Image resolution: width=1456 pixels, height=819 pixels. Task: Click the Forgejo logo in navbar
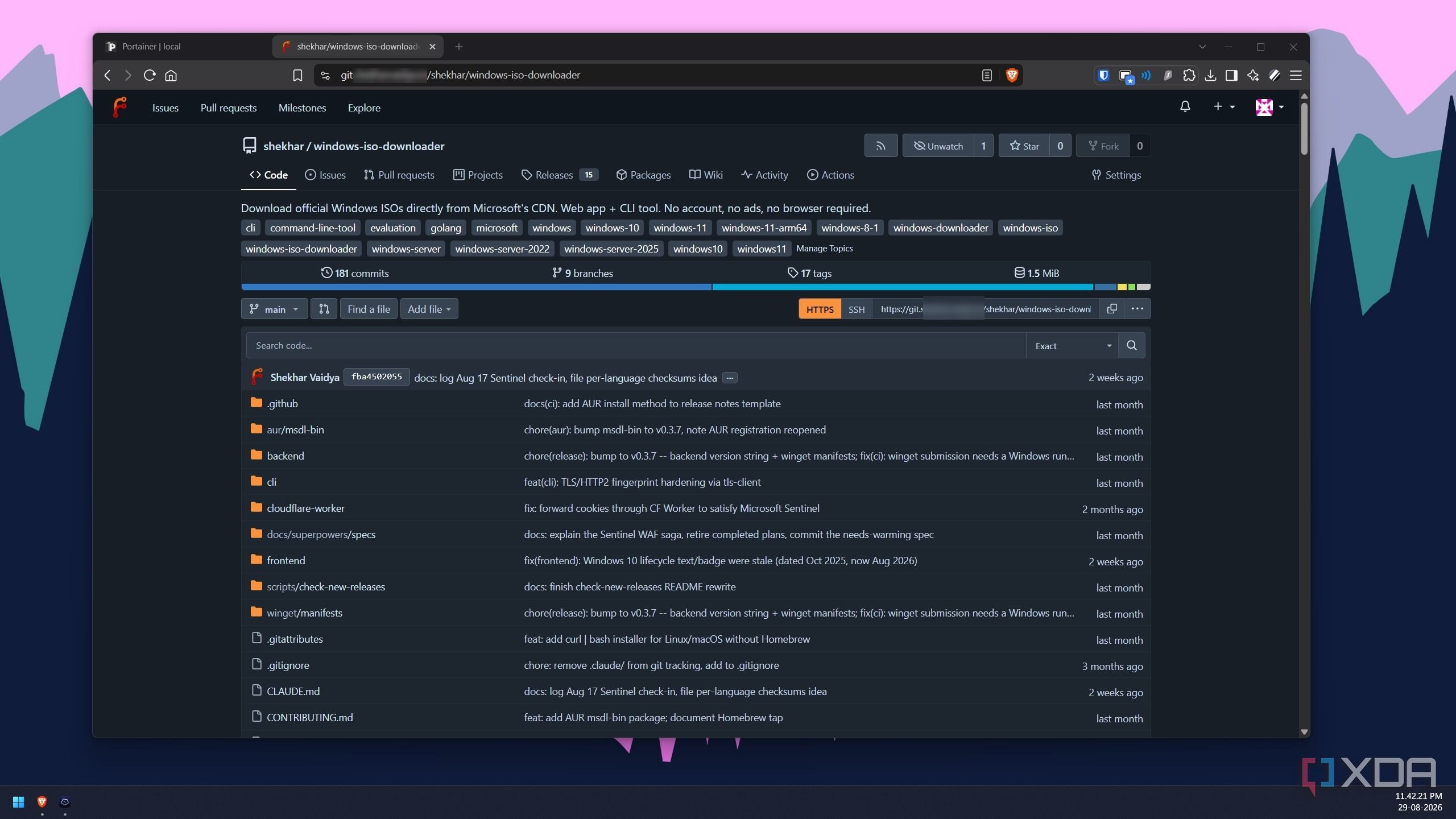click(119, 107)
